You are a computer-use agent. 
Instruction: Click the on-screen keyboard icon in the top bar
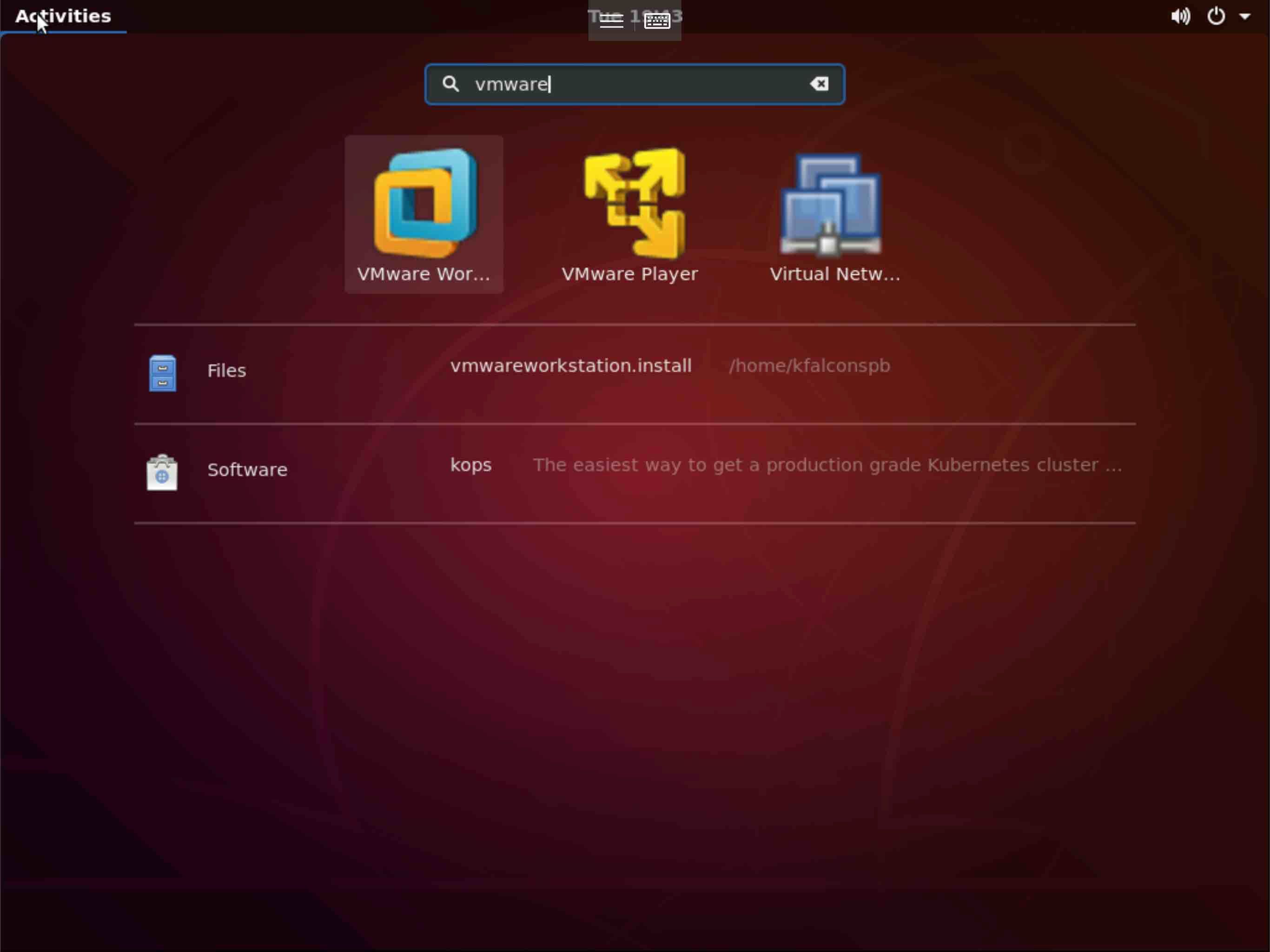(657, 20)
